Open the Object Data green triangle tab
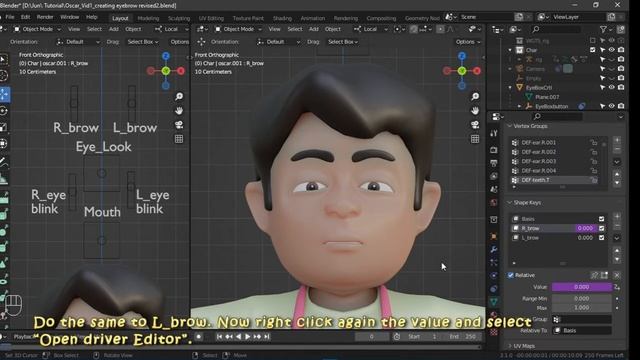 pos(493,302)
